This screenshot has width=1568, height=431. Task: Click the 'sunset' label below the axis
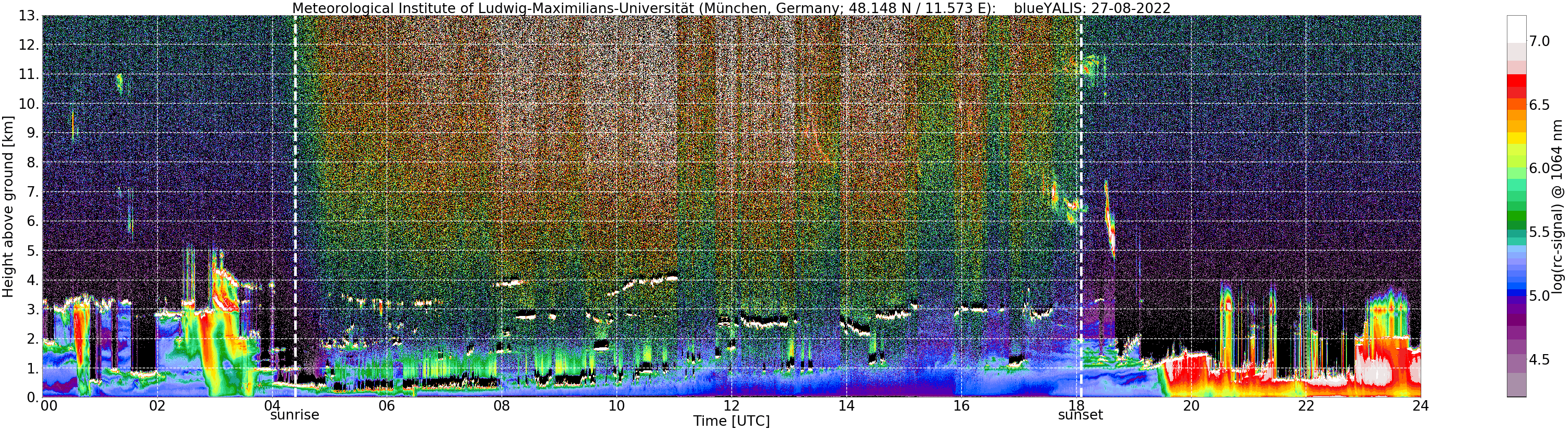coord(1081,415)
